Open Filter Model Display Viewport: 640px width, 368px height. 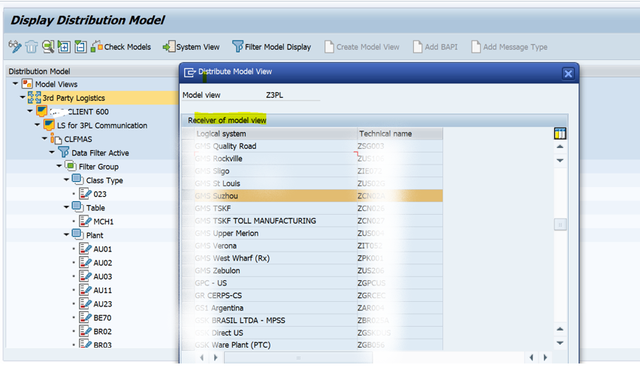click(x=271, y=47)
